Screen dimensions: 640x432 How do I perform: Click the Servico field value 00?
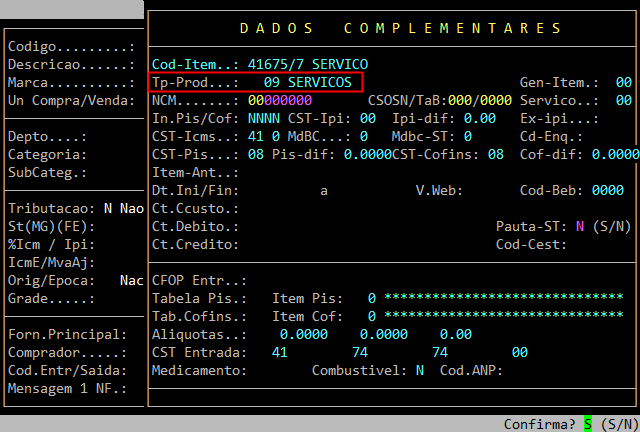pyautogui.click(x=624, y=100)
